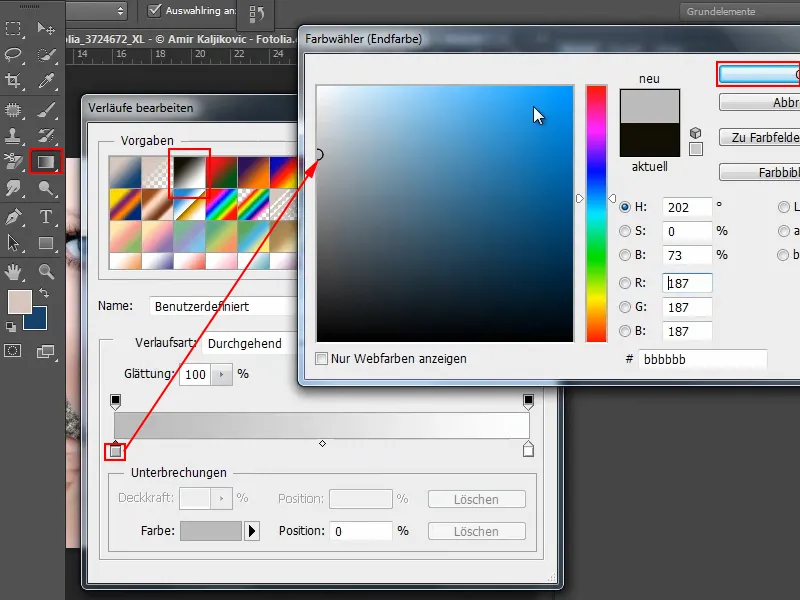The height and width of the screenshot is (600, 800).
Task: Toggle Quick Mask mode
Action: click(13, 351)
